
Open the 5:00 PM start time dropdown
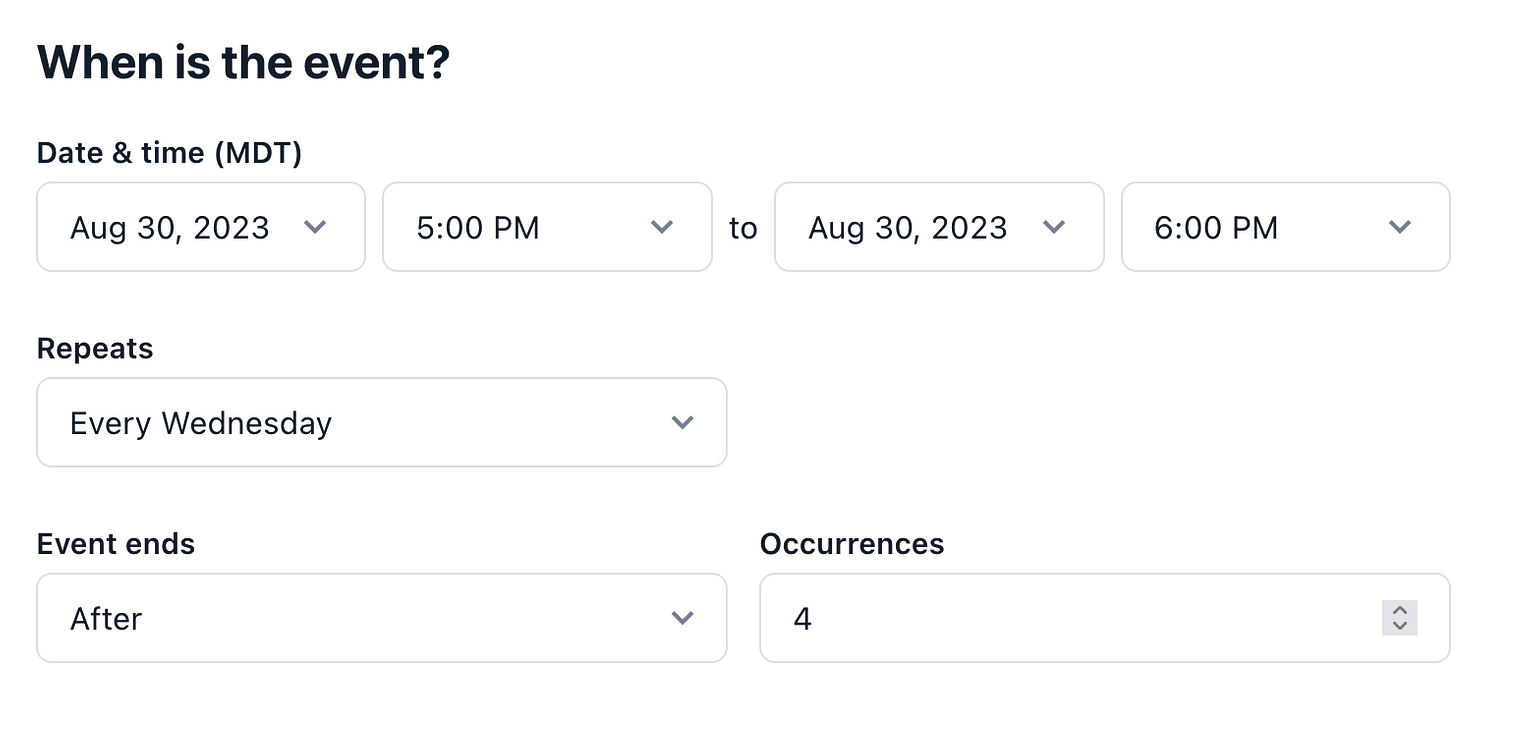coord(547,228)
